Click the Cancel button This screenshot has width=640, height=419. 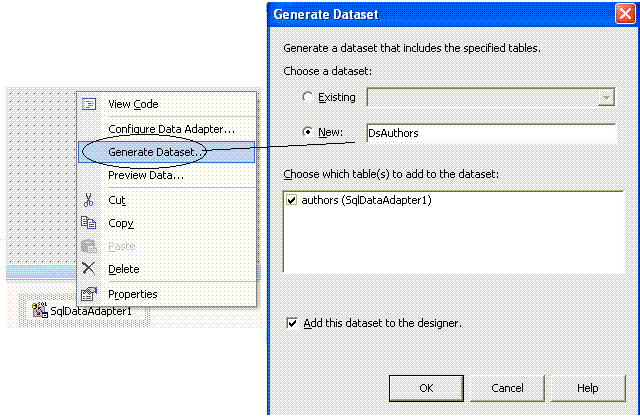coord(507,388)
